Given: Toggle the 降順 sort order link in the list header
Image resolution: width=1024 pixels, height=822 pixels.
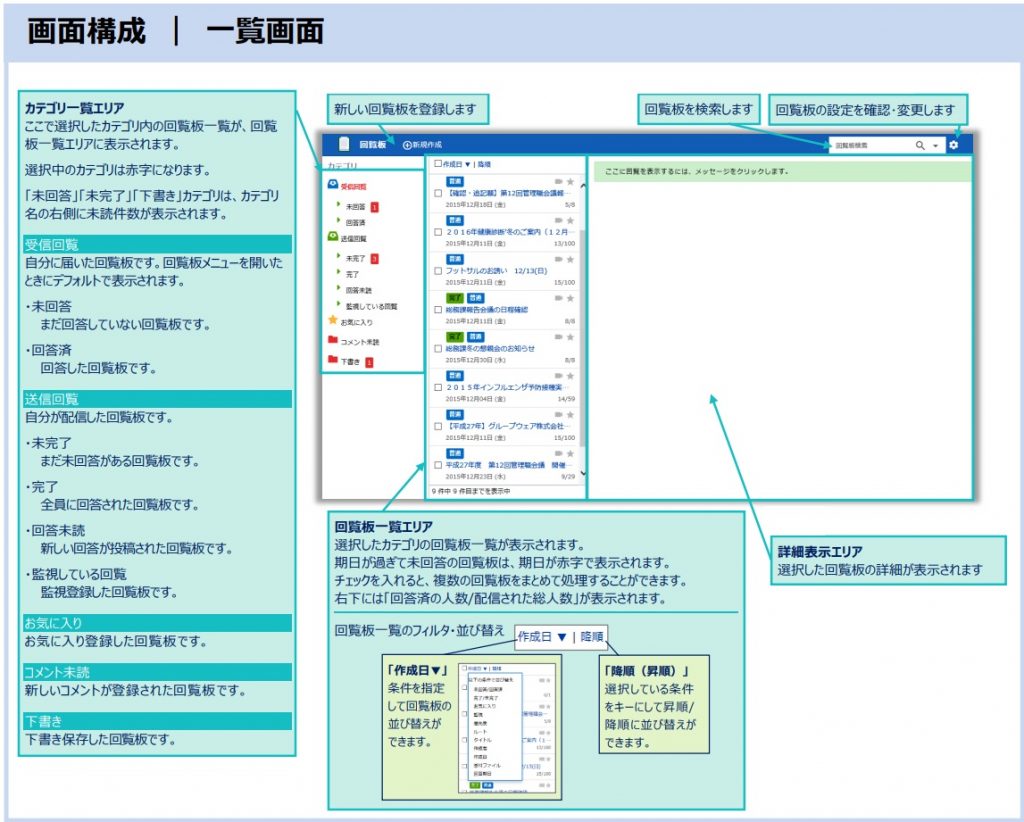Looking at the screenshot, I should (x=484, y=165).
